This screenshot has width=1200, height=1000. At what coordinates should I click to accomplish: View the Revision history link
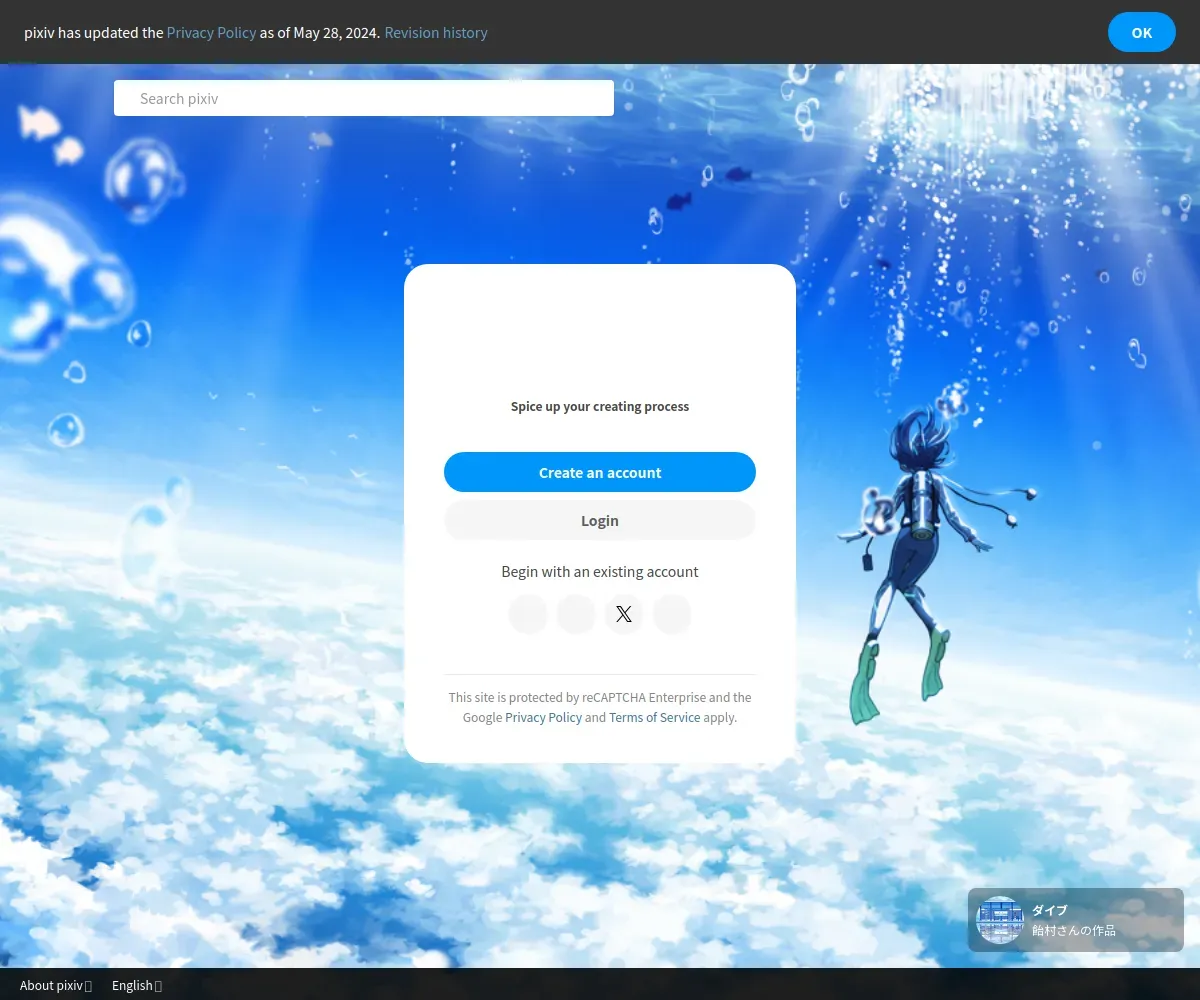click(x=436, y=32)
